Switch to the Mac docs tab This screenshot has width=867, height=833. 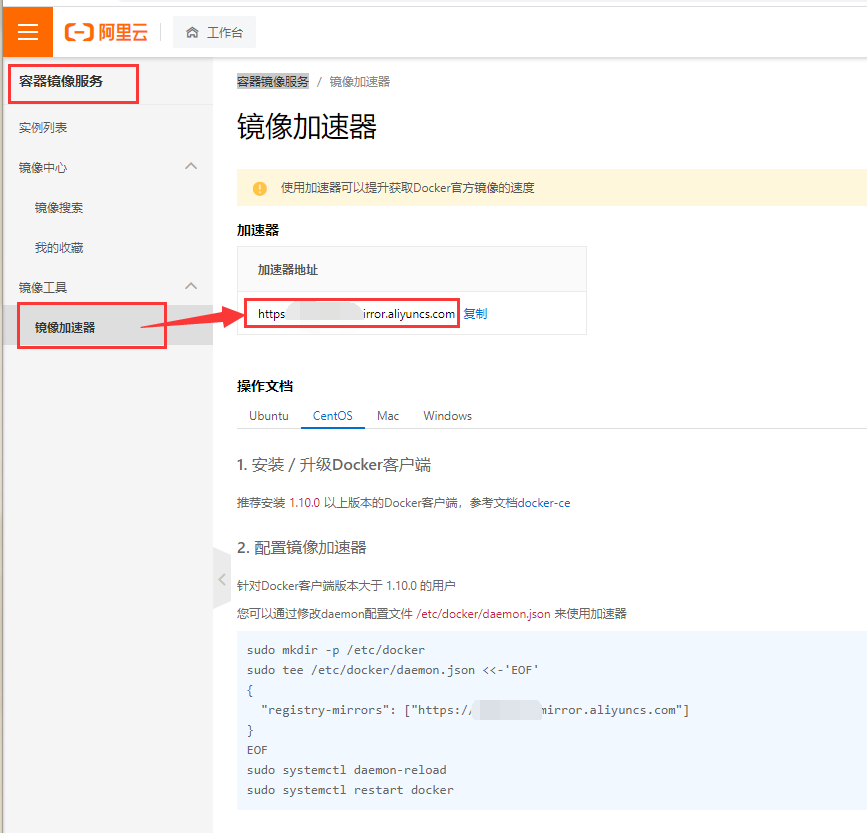point(388,416)
